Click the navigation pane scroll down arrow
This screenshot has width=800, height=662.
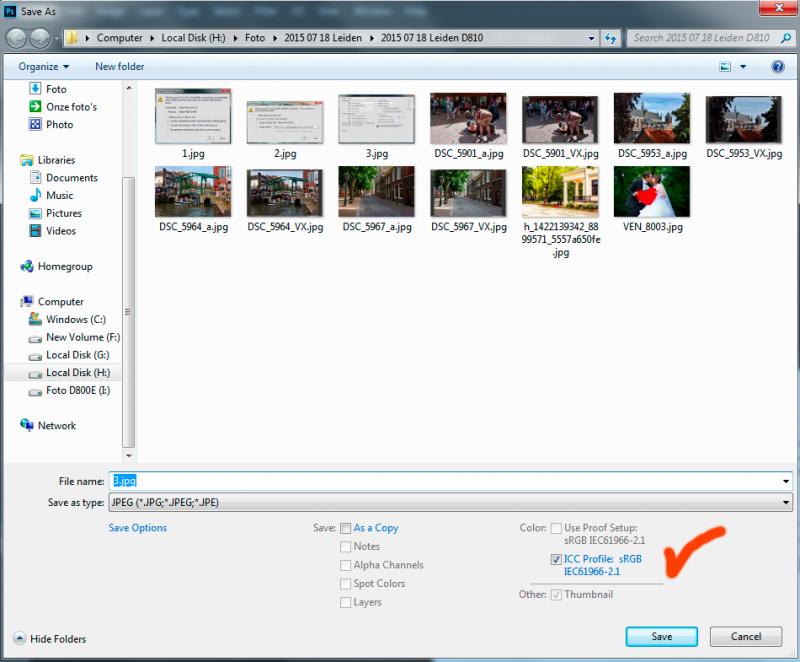click(x=129, y=455)
